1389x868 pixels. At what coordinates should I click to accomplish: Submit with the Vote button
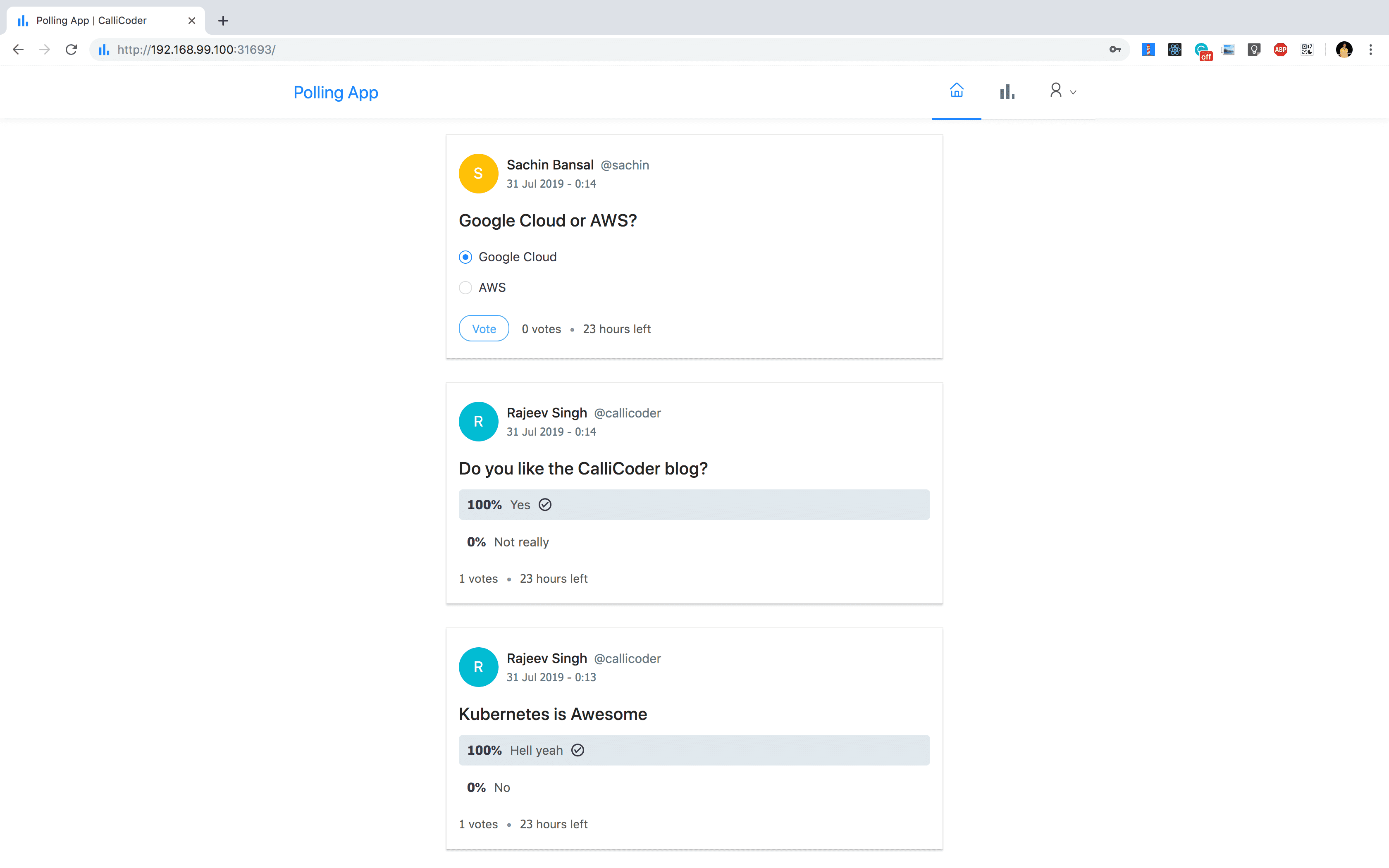[484, 328]
